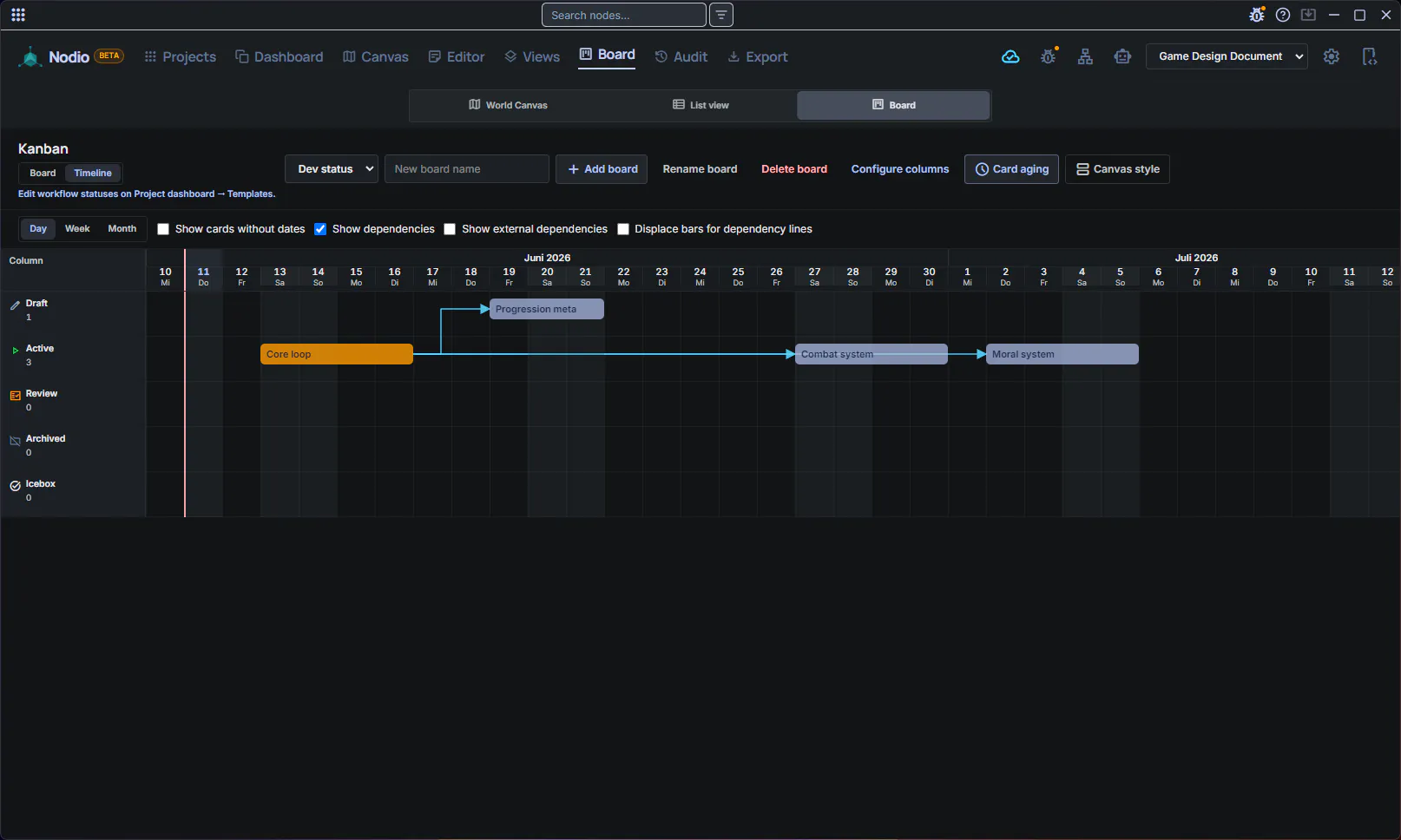Open the Export page
Screen dimensions: 1401x840
coord(758,56)
